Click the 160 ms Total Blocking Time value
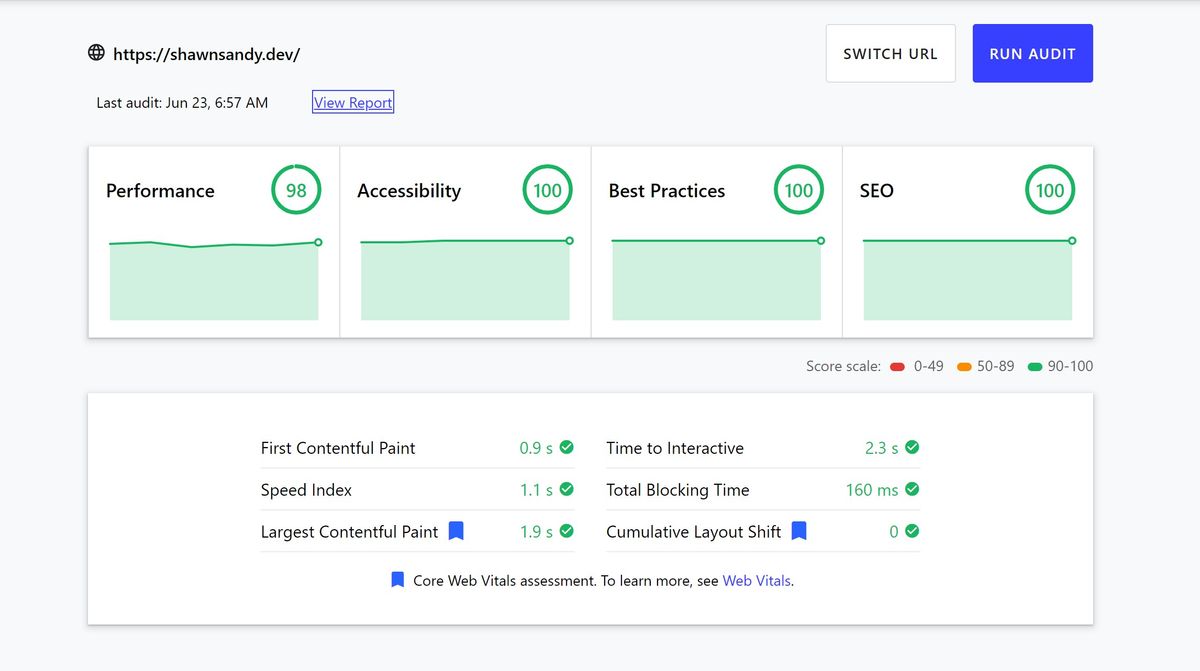The height and width of the screenshot is (671, 1200). (872, 490)
